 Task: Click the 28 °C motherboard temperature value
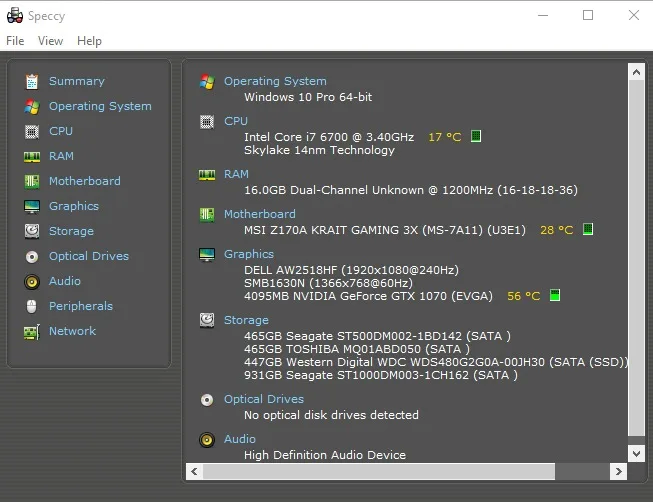click(x=557, y=230)
